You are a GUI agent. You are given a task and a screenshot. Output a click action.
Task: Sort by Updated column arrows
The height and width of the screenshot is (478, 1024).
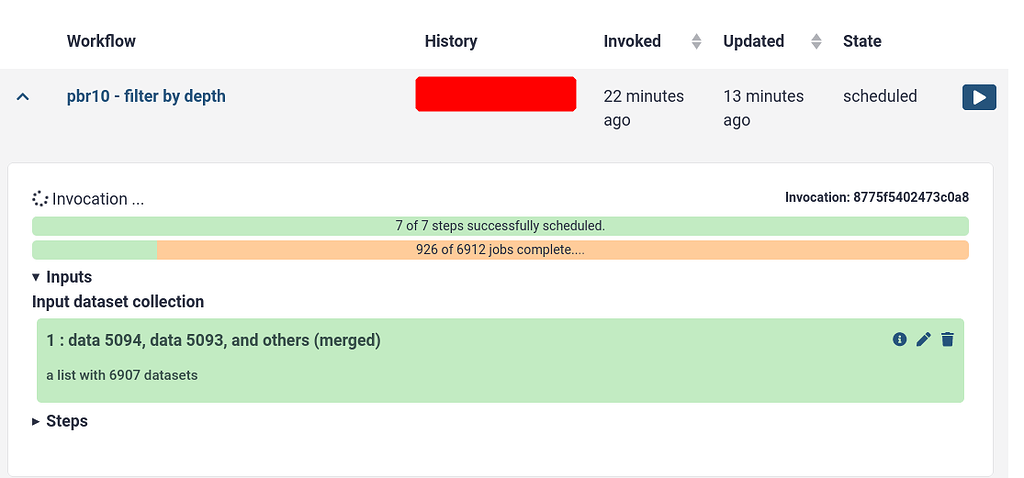pyautogui.click(x=816, y=41)
